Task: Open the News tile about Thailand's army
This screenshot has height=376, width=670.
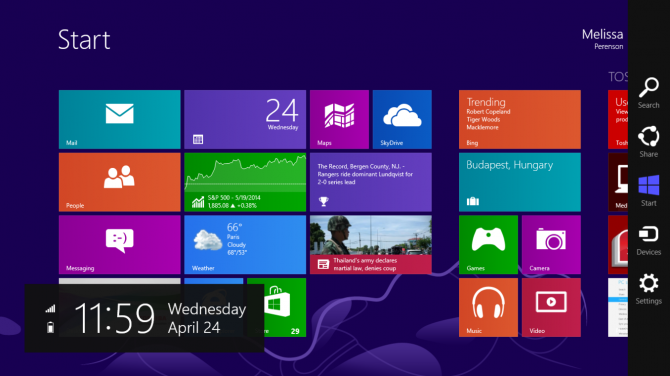Action: (370, 245)
